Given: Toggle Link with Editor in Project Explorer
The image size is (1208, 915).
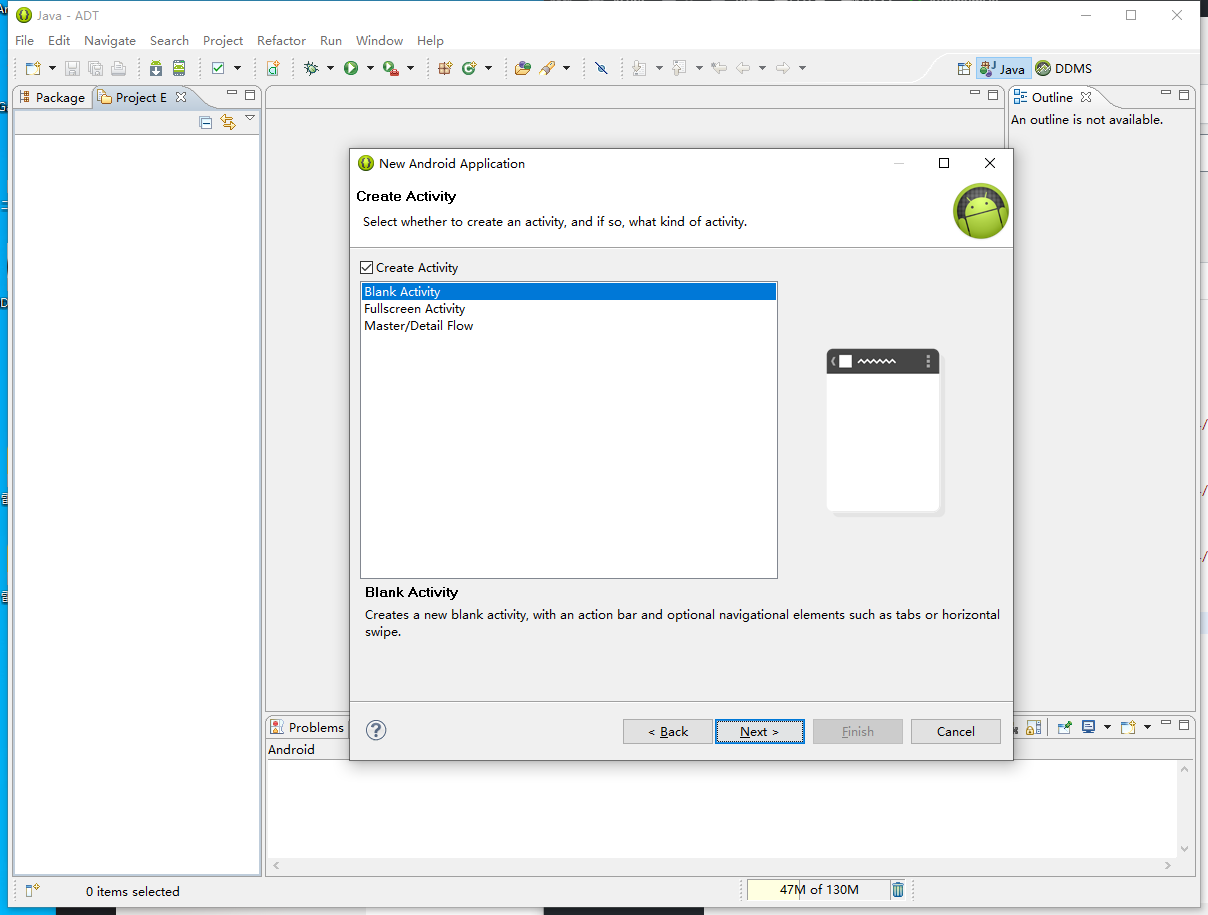Looking at the screenshot, I should point(228,122).
